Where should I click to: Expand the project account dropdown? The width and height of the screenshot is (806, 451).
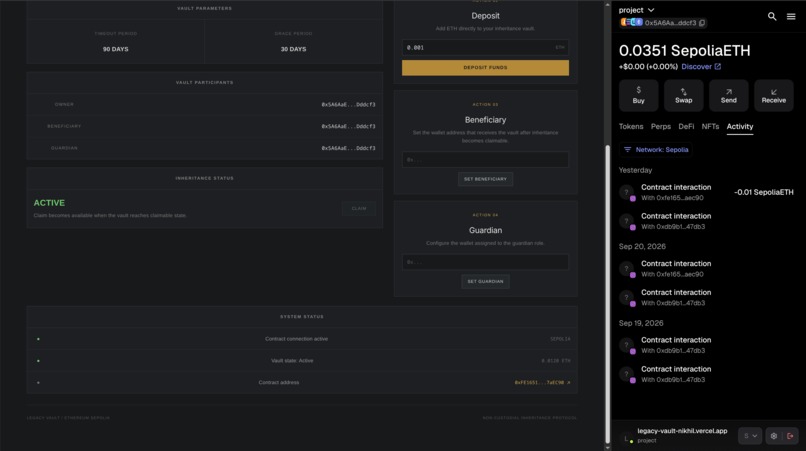tap(636, 10)
